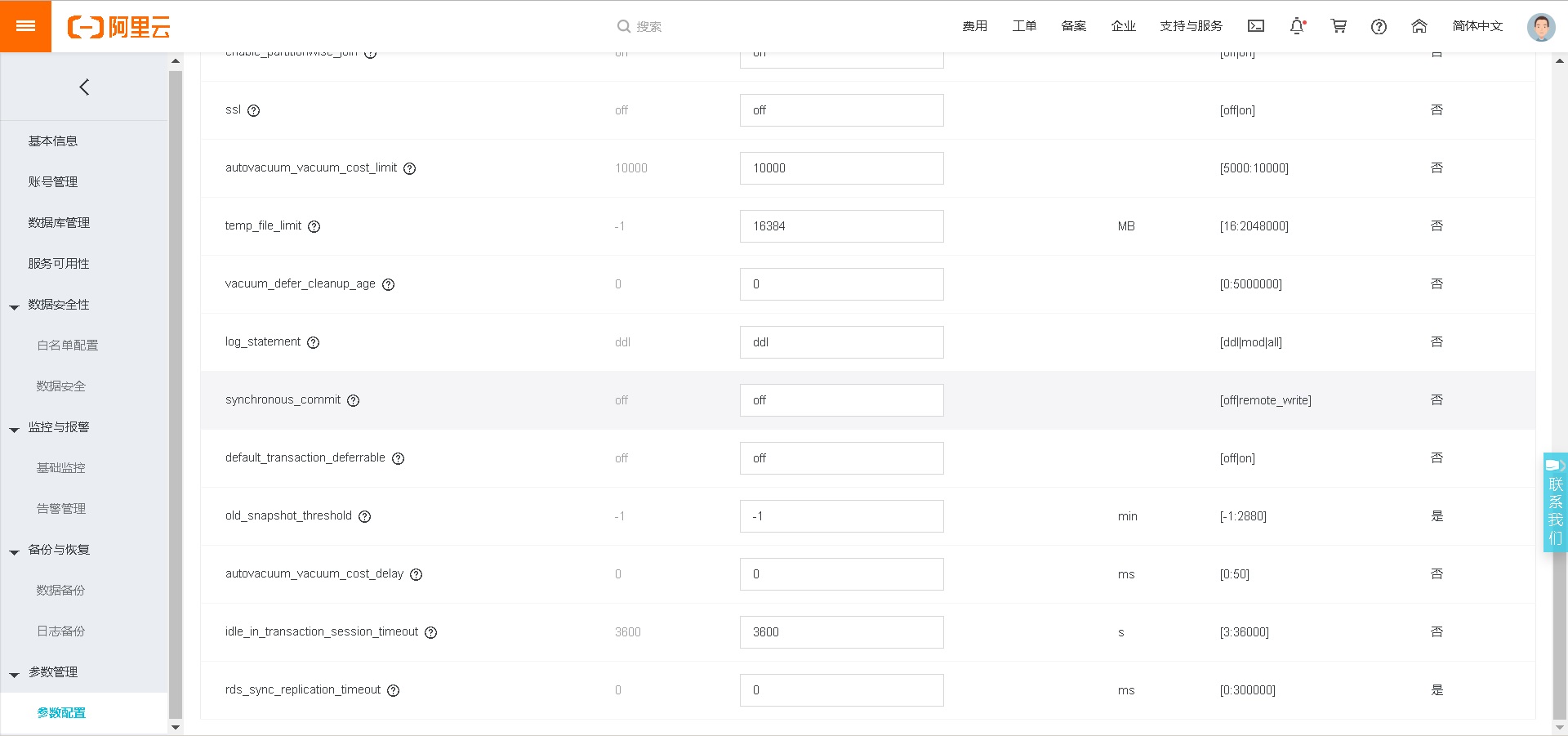Collapse the 数据安全性 sidebar group
This screenshot has width=1568, height=736.
[x=15, y=307]
